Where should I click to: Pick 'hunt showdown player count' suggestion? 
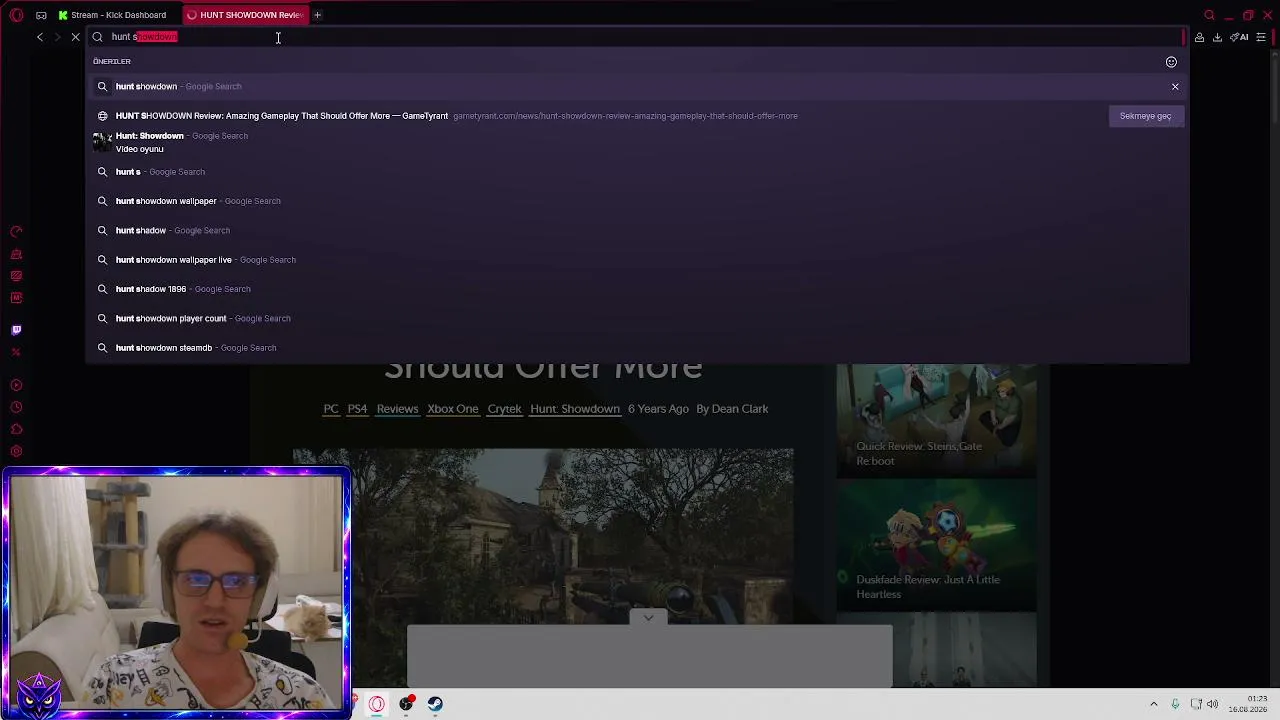click(x=637, y=318)
